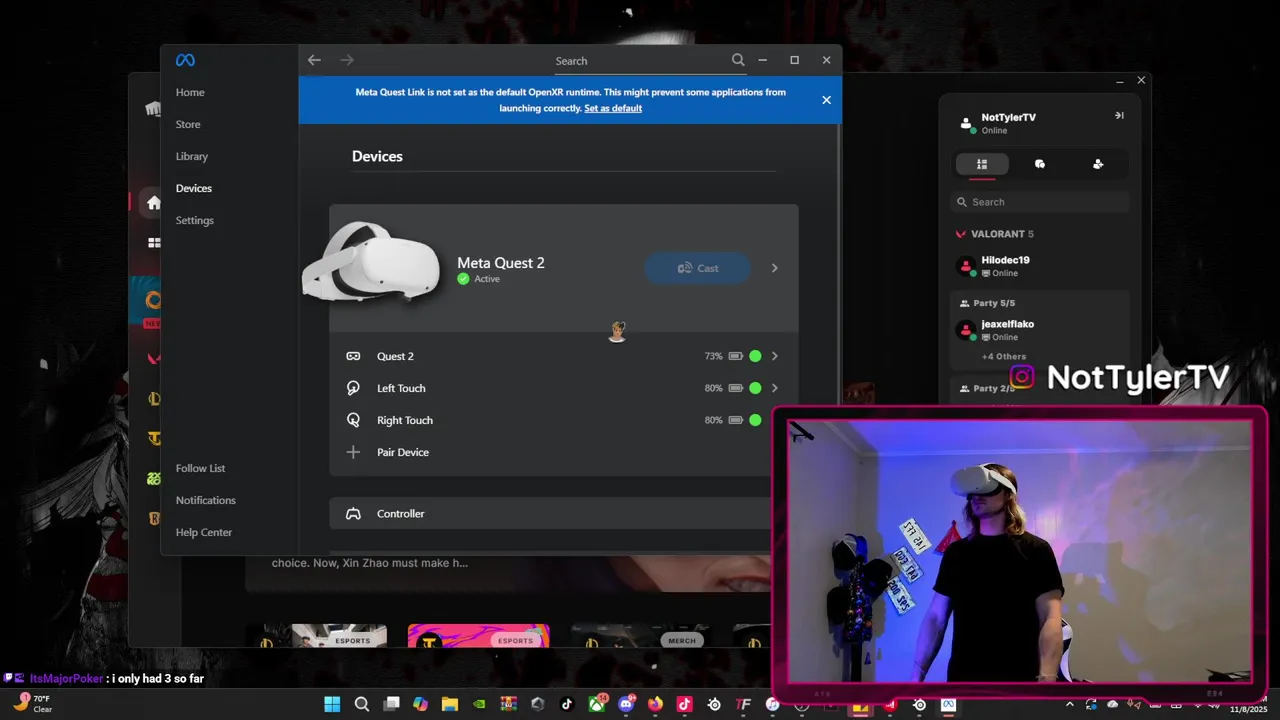The image size is (1280, 720).
Task: Select the friends list tab icon
Action: tap(982, 164)
